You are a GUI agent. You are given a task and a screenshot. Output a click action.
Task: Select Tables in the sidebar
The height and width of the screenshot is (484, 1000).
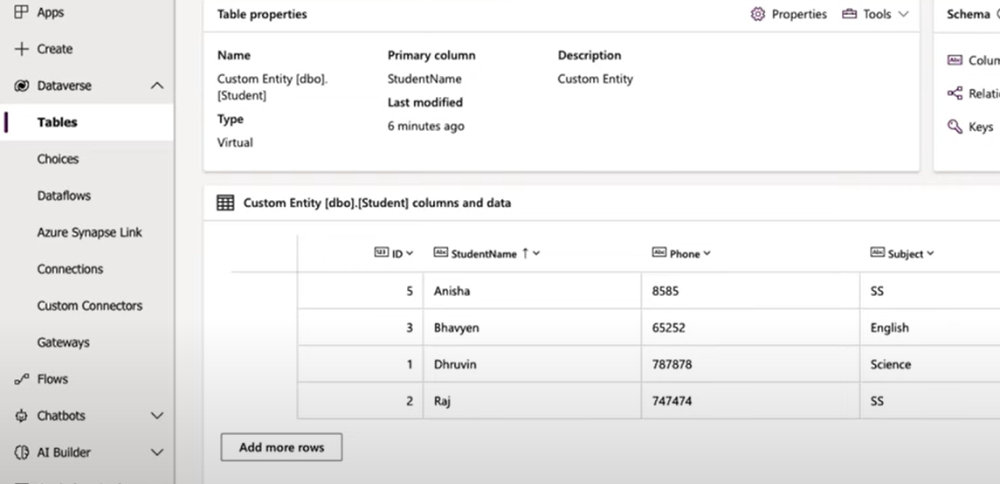click(x=87, y=122)
